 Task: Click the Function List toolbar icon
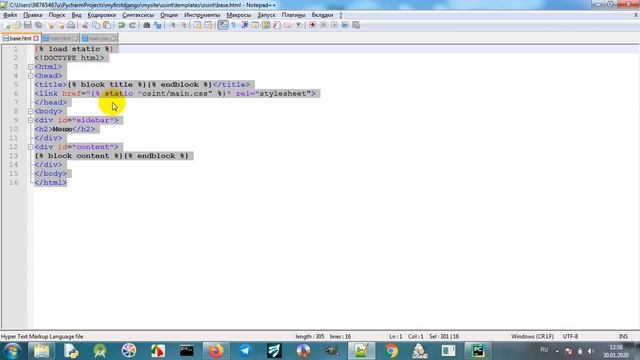coord(277,25)
